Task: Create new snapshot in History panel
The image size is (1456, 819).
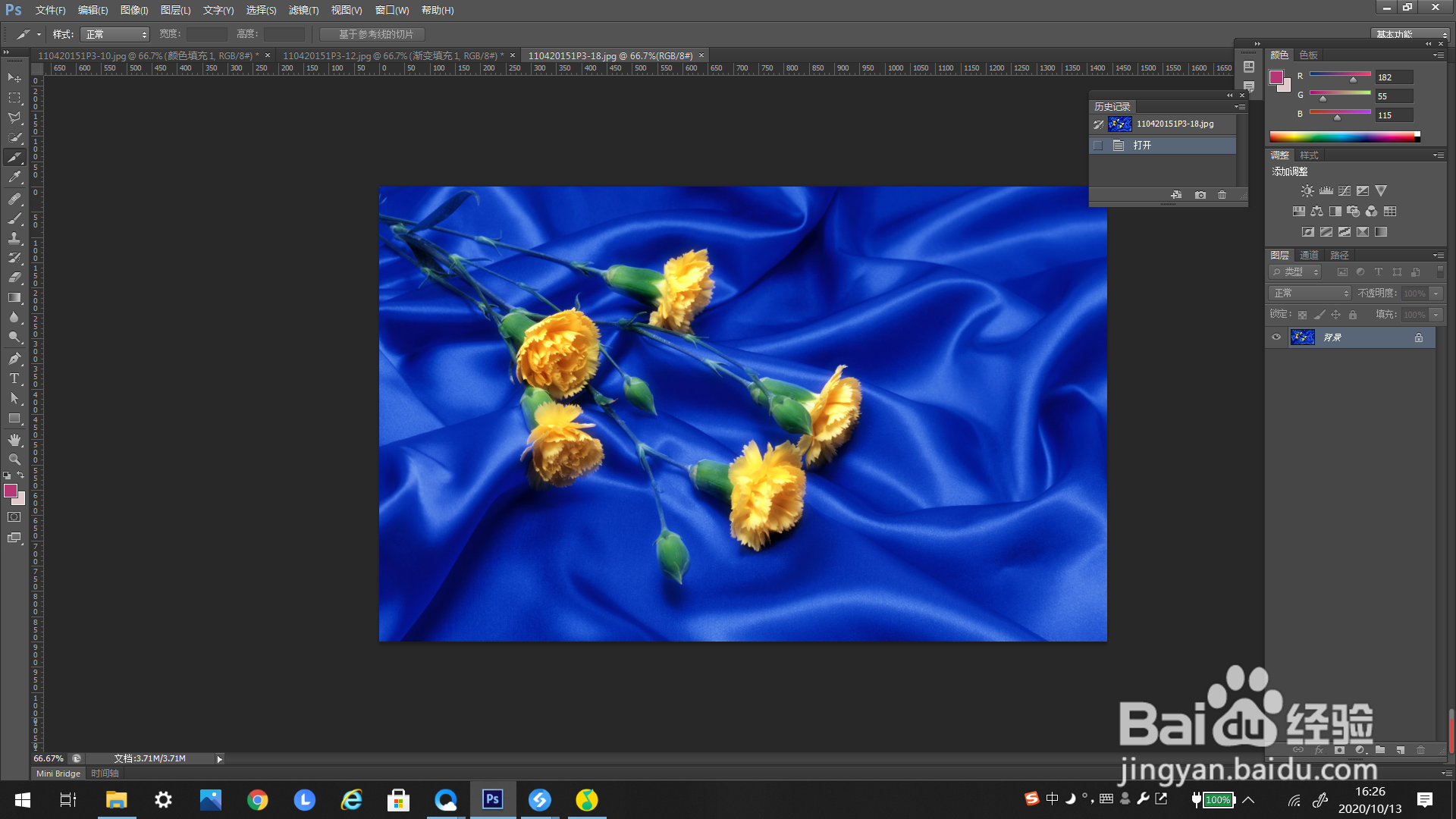Action: pyautogui.click(x=1200, y=195)
